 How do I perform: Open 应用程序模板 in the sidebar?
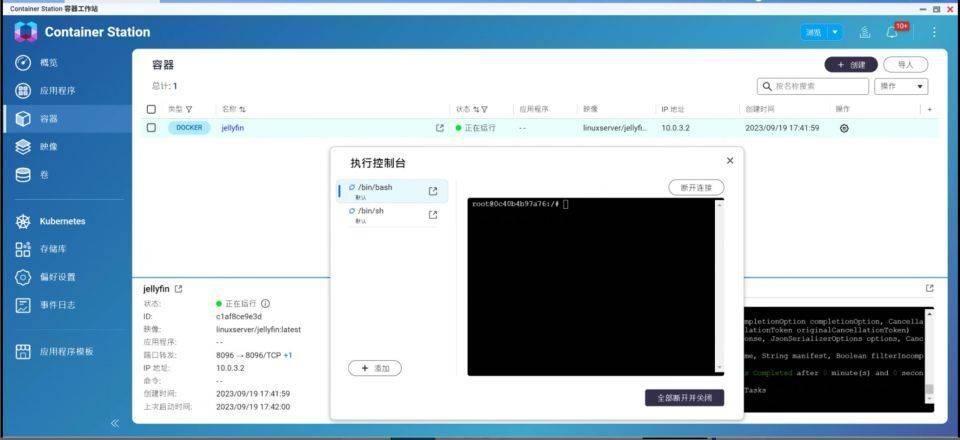67,352
